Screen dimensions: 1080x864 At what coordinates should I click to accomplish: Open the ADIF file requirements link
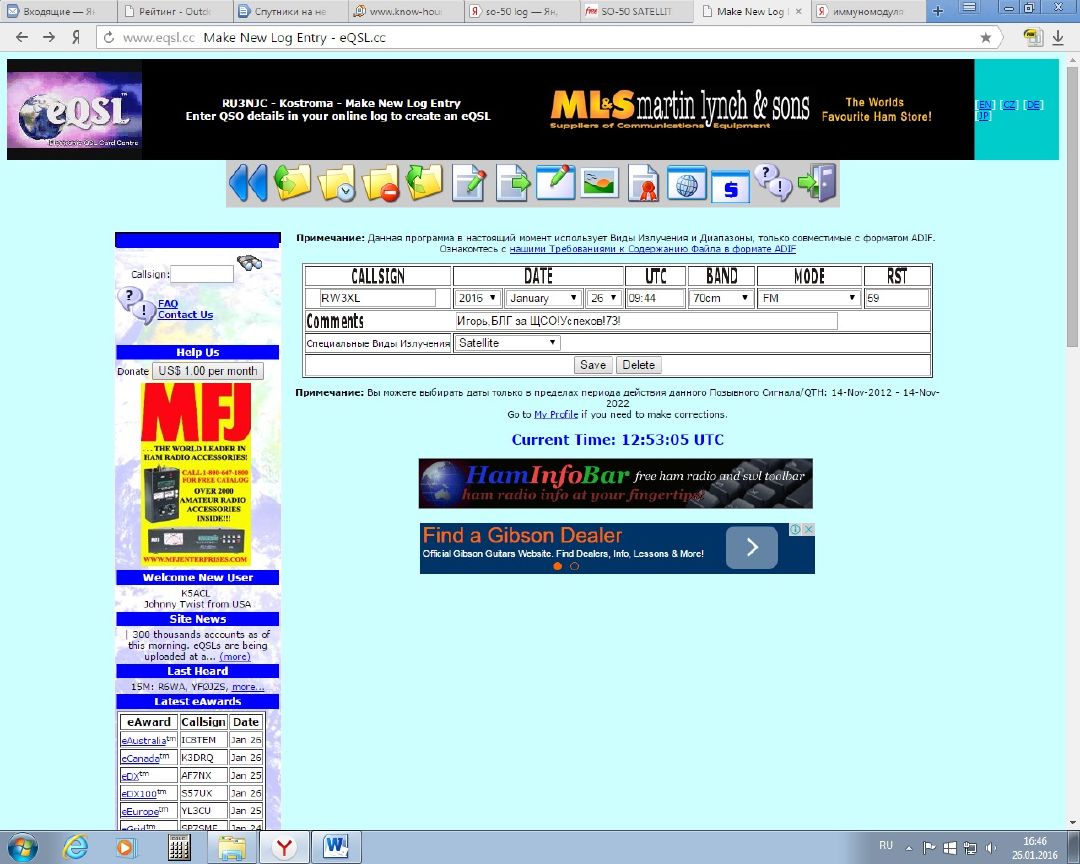point(653,249)
